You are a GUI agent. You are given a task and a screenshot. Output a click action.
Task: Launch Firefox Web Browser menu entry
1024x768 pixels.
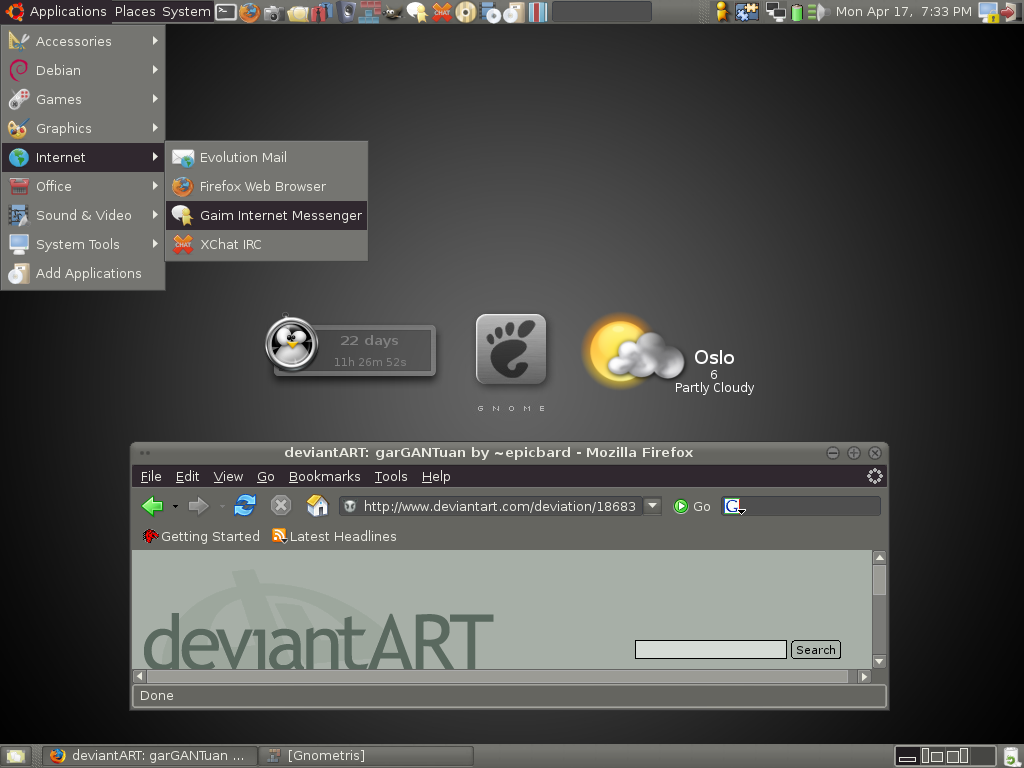click(266, 186)
